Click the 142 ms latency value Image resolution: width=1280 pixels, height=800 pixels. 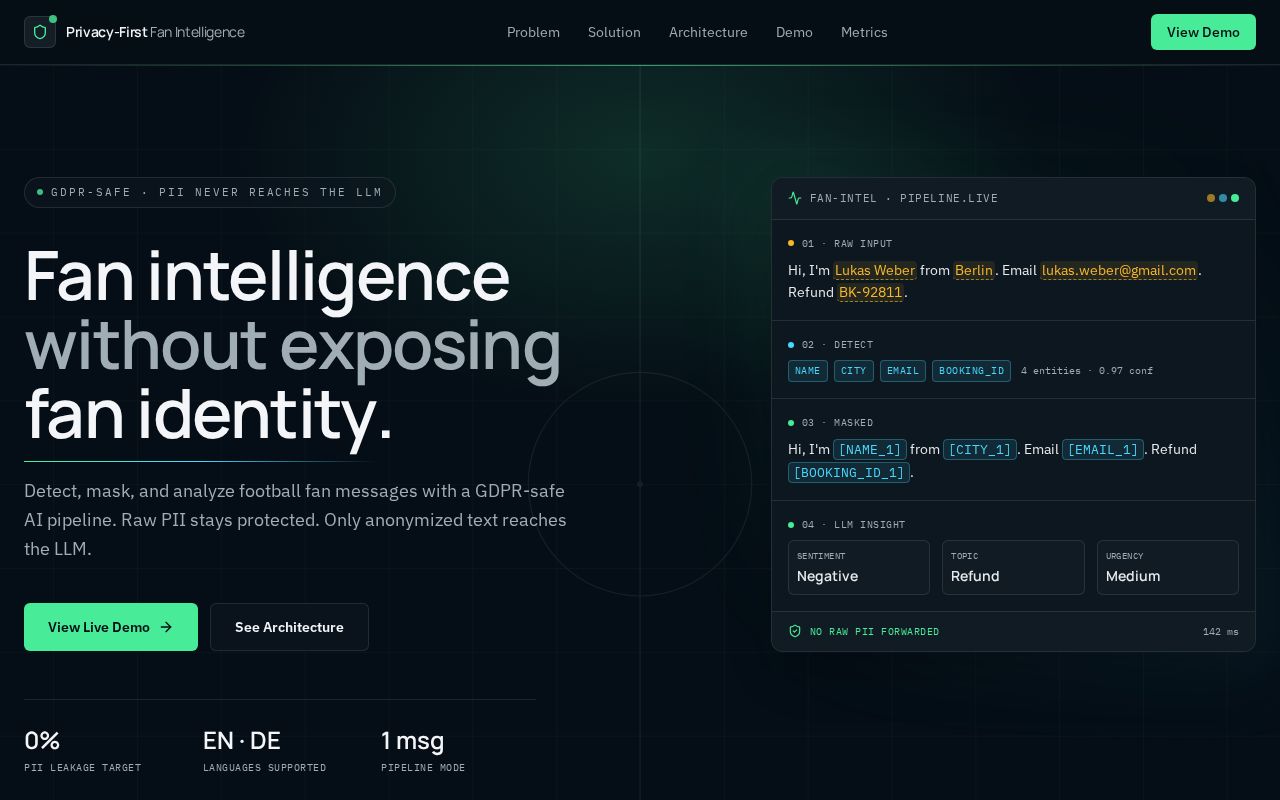1221,632
